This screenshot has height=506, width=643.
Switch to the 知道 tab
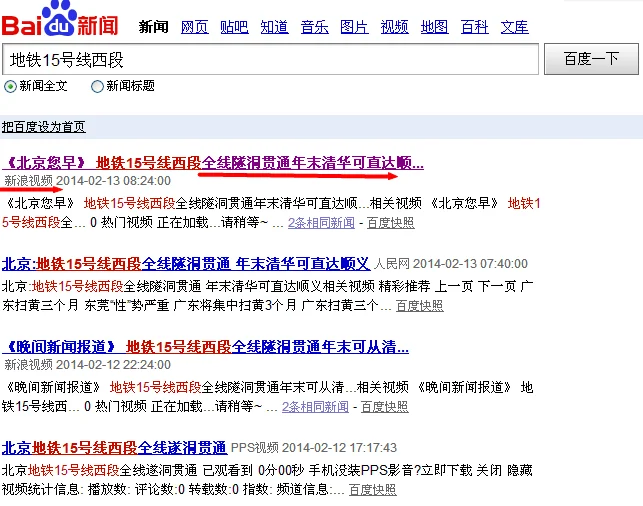[274, 27]
